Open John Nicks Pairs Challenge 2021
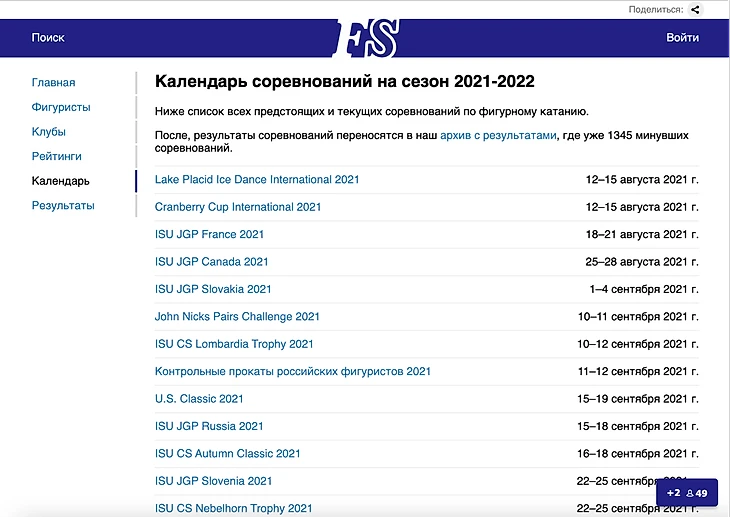Screen dimensions: 730x517 tap(237, 317)
